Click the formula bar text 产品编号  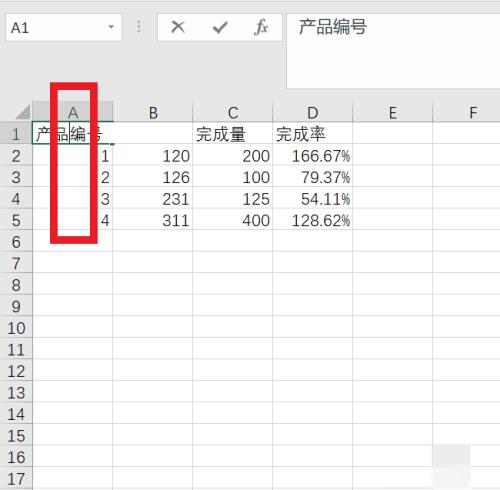(333, 27)
